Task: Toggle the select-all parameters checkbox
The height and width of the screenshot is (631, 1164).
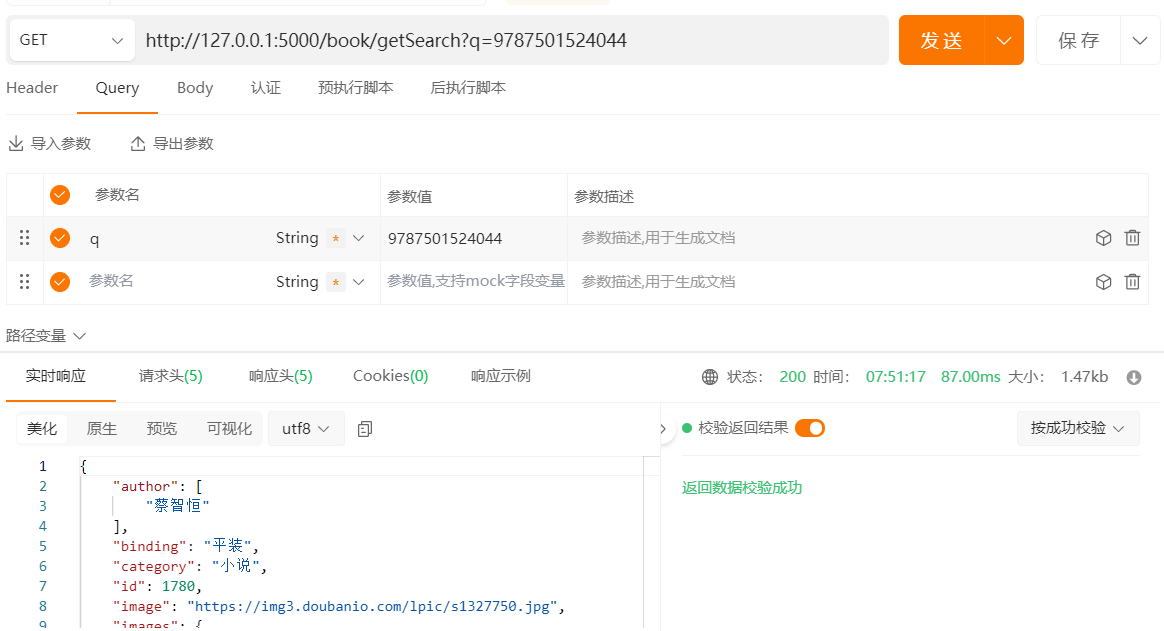Action: click(x=60, y=194)
